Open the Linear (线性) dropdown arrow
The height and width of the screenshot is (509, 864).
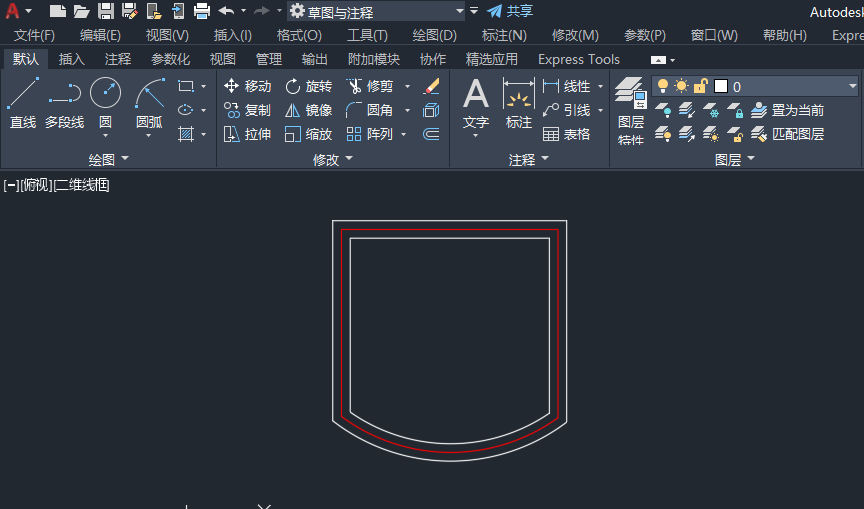coord(601,86)
